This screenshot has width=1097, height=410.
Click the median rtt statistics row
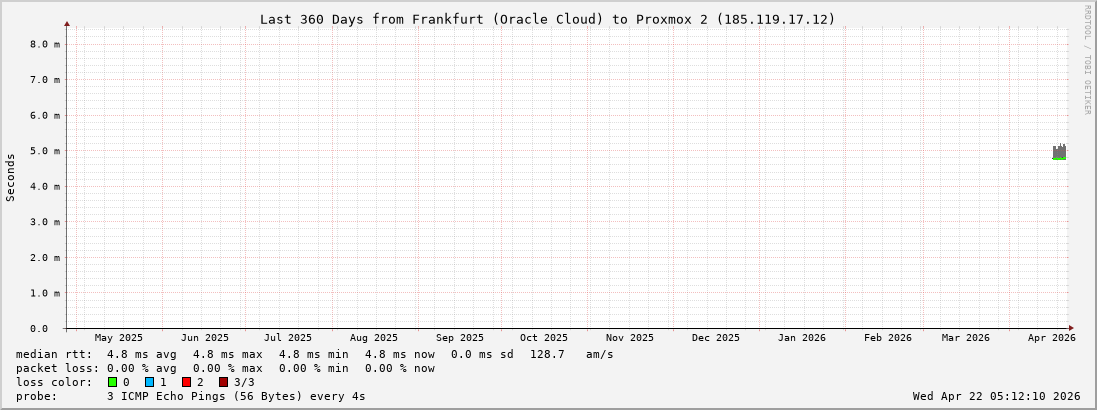coord(314,354)
